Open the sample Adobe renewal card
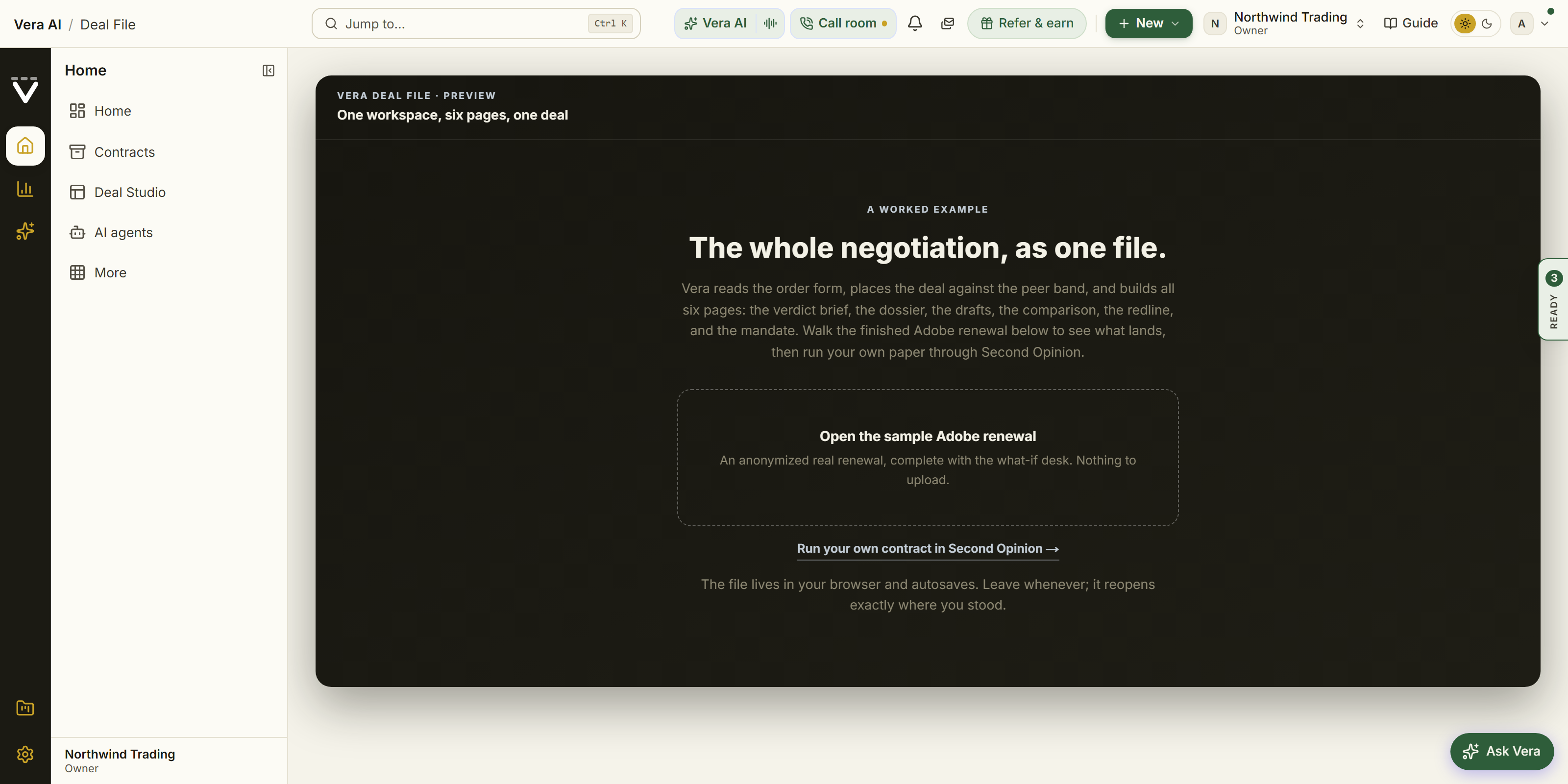Viewport: 1568px width, 784px height. tap(928, 458)
